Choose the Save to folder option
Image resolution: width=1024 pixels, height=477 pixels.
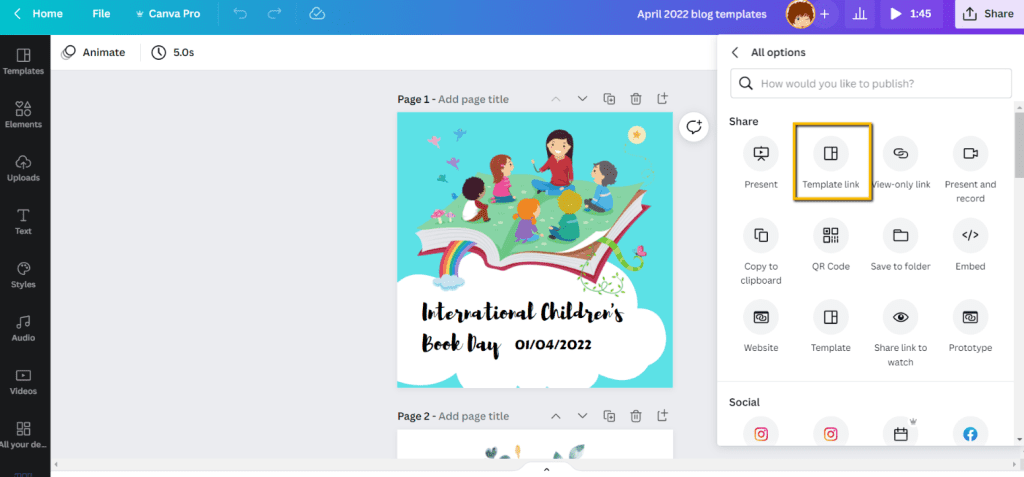tap(901, 245)
